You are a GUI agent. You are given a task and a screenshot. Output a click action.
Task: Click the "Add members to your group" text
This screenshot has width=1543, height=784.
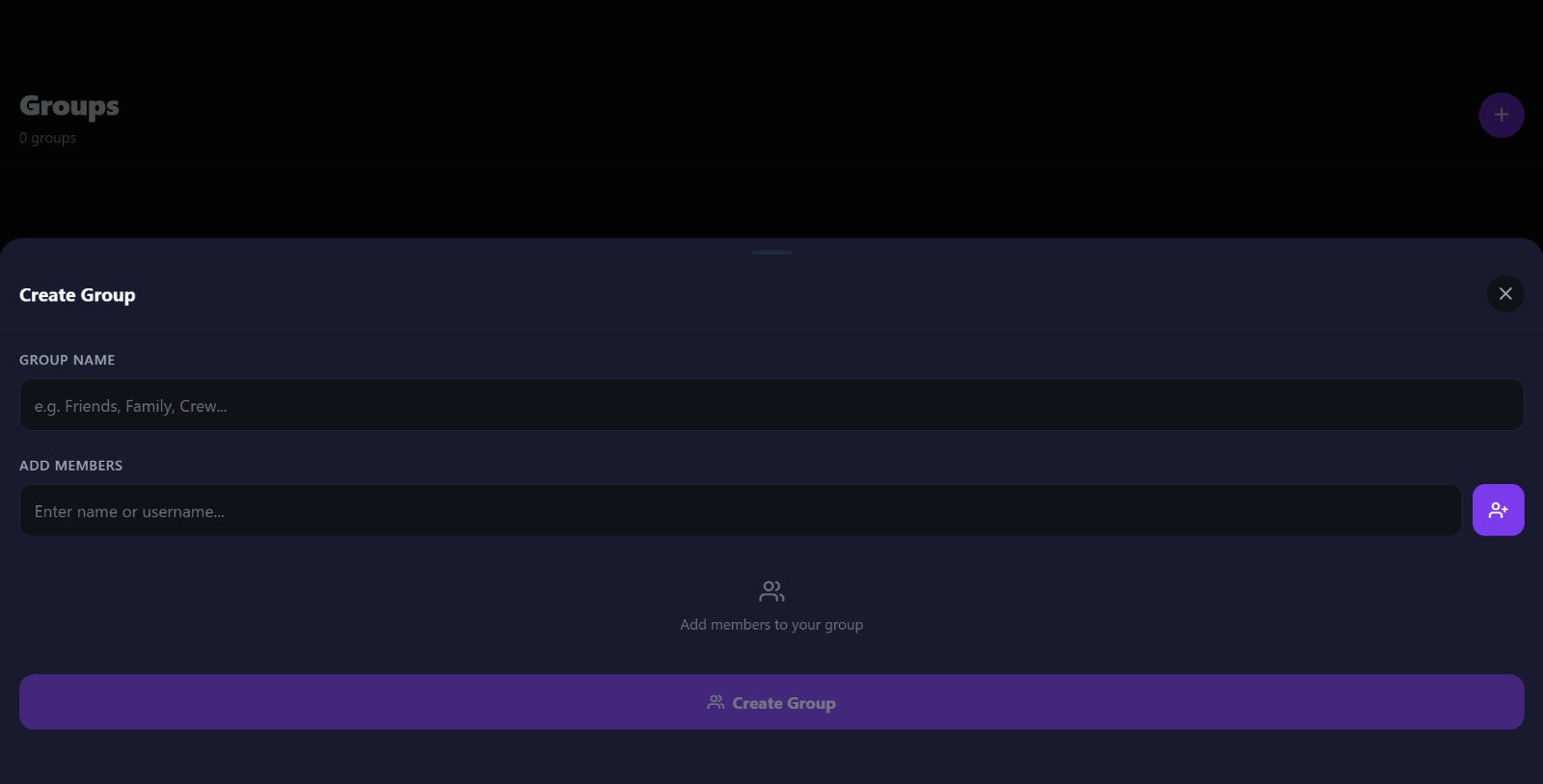(x=771, y=625)
